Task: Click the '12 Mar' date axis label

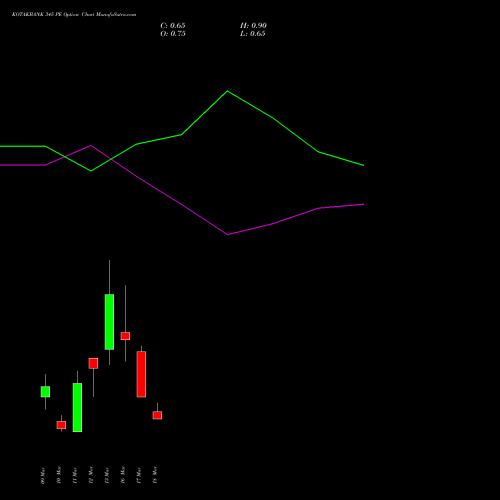Action: tap(91, 475)
